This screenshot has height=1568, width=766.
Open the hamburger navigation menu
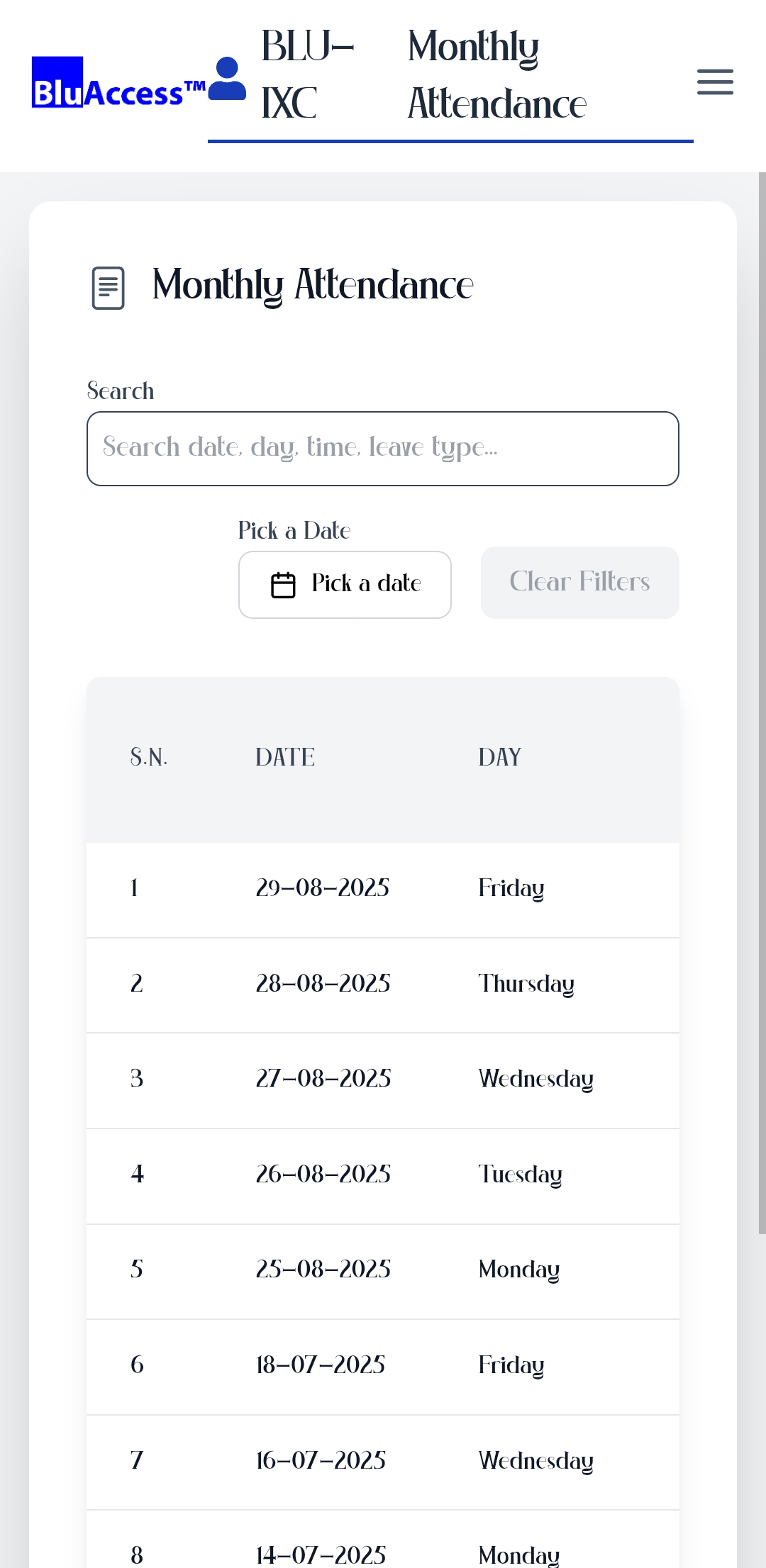(x=715, y=82)
